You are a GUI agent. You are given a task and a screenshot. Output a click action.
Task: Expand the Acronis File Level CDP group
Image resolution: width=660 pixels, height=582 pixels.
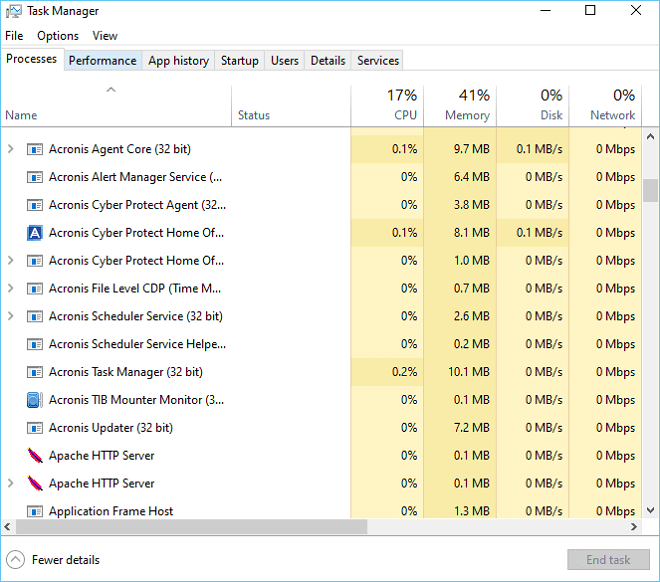[x=11, y=288]
